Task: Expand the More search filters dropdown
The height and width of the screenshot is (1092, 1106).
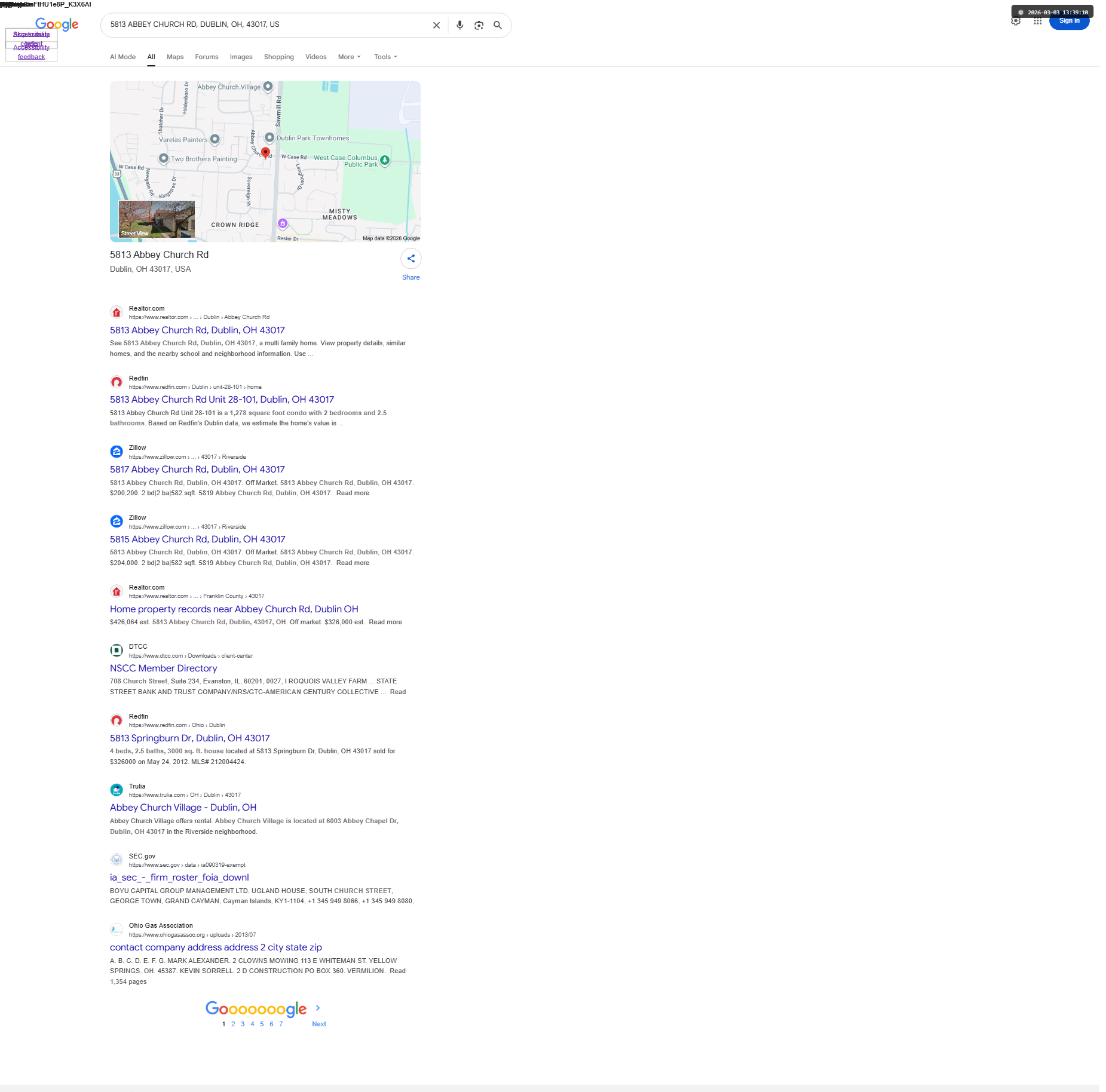Action: click(x=350, y=57)
